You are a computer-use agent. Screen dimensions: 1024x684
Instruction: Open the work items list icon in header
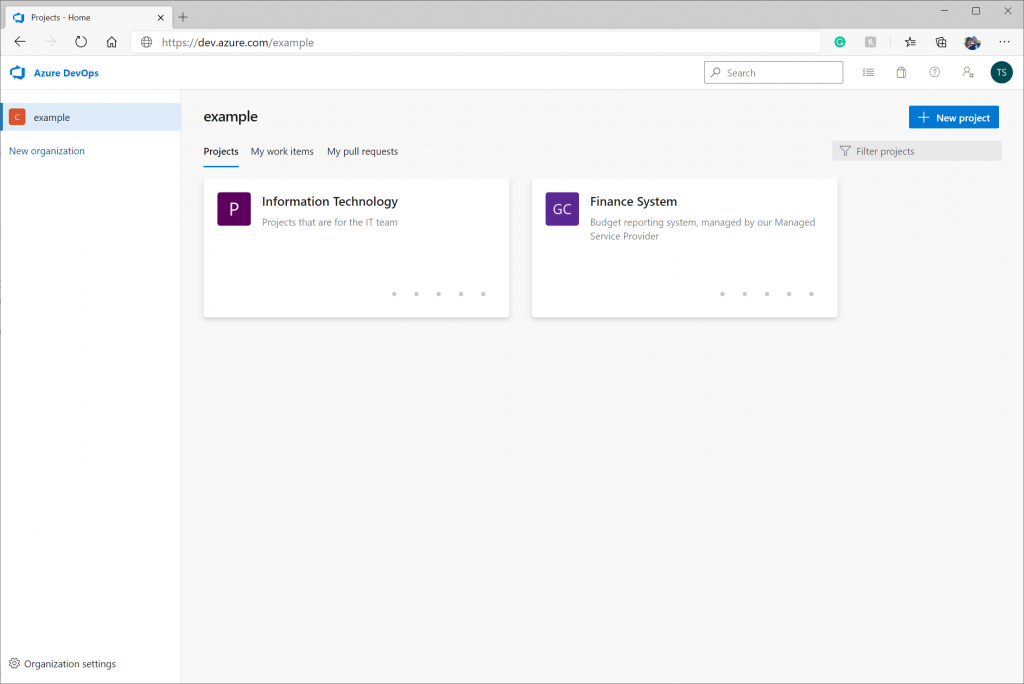pyautogui.click(x=868, y=73)
